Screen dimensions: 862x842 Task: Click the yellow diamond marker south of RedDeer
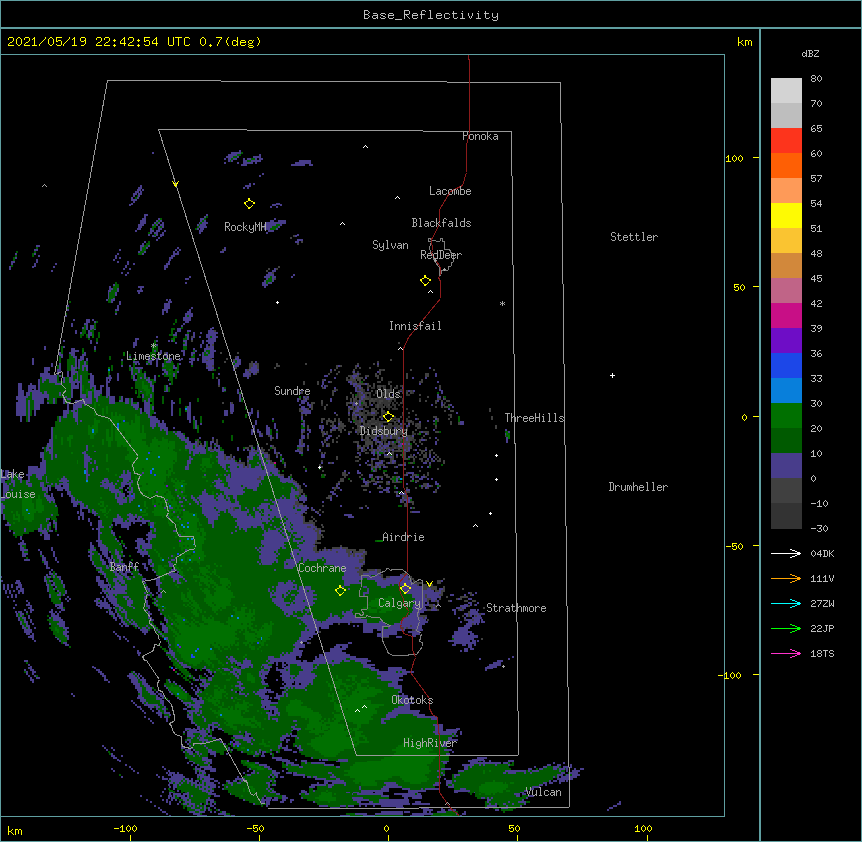click(x=425, y=281)
